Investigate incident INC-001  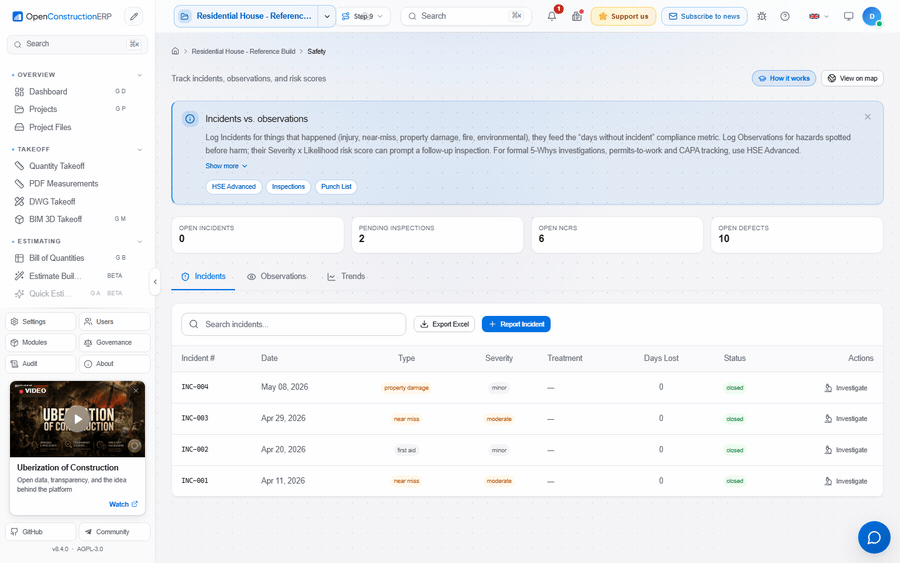pos(845,481)
